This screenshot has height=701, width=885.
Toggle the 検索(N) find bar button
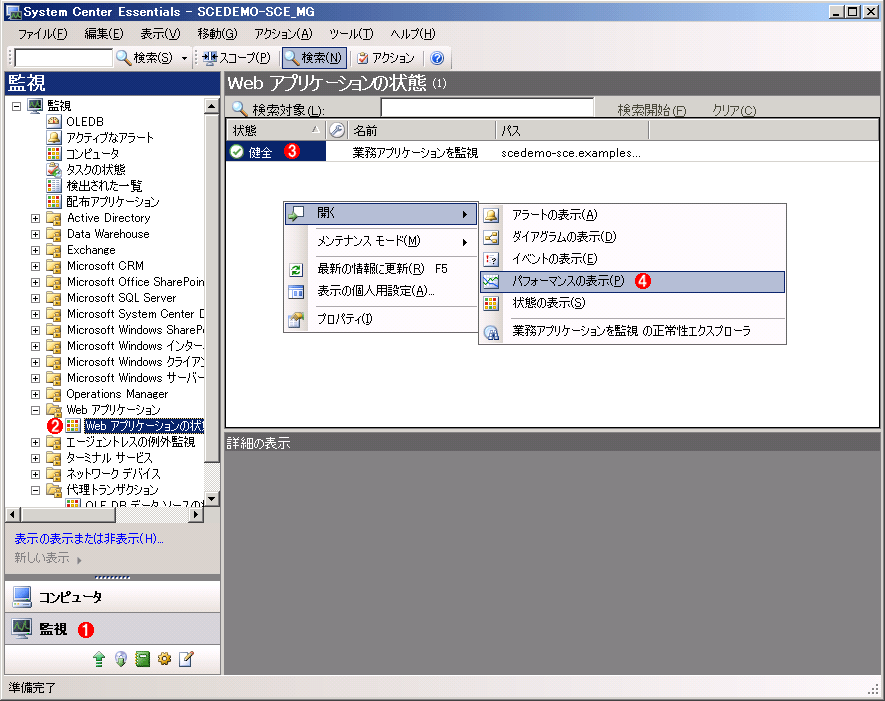coord(314,58)
